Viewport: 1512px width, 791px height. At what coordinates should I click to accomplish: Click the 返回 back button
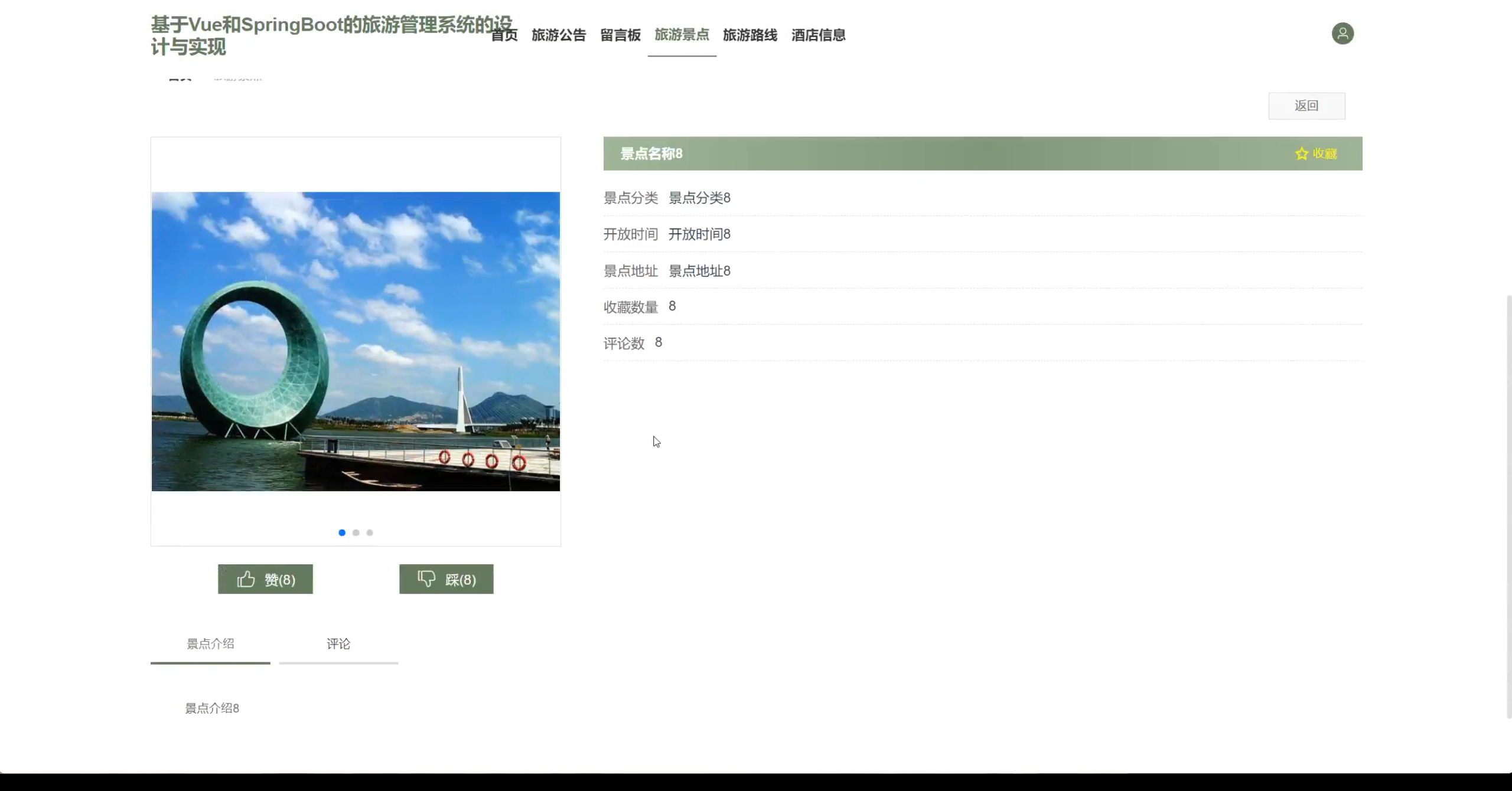pyautogui.click(x=1307, y=105)
